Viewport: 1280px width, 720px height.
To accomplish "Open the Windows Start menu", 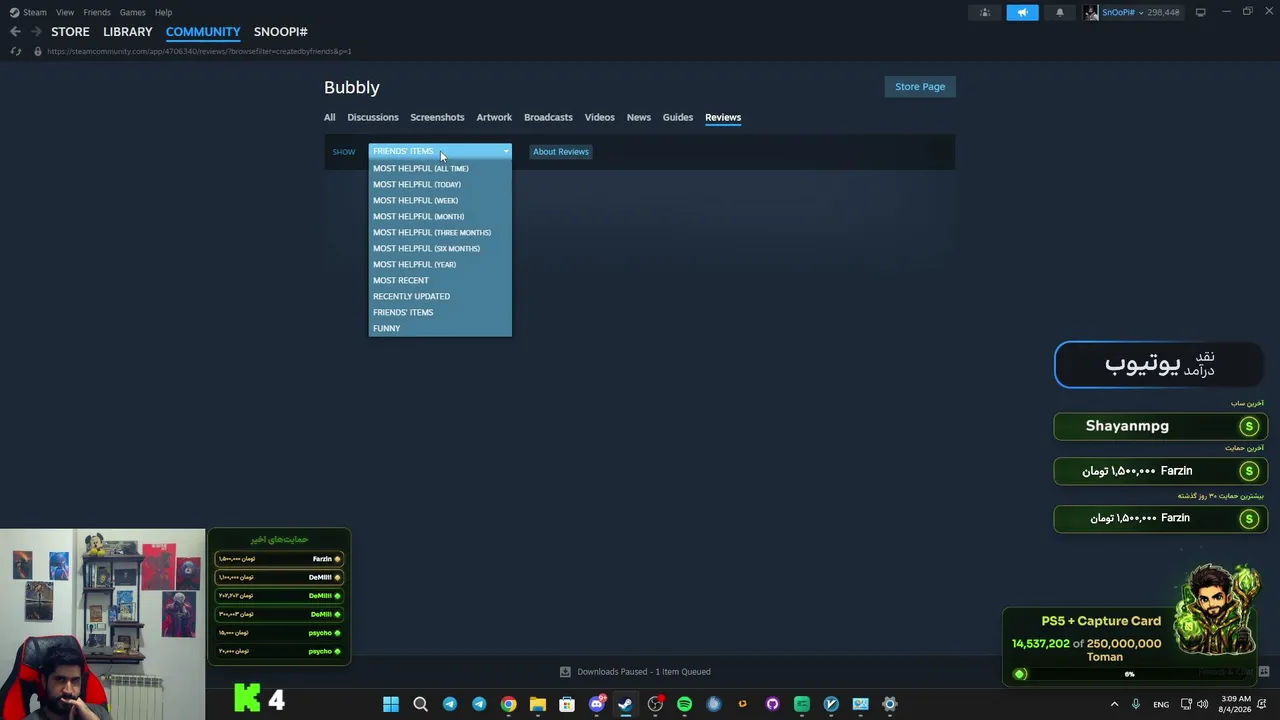I will (x=391, y=704).
